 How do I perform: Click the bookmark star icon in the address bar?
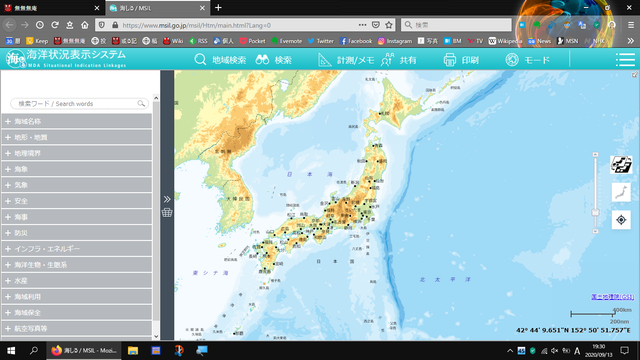pyautogui.click(x=389, y=25)
